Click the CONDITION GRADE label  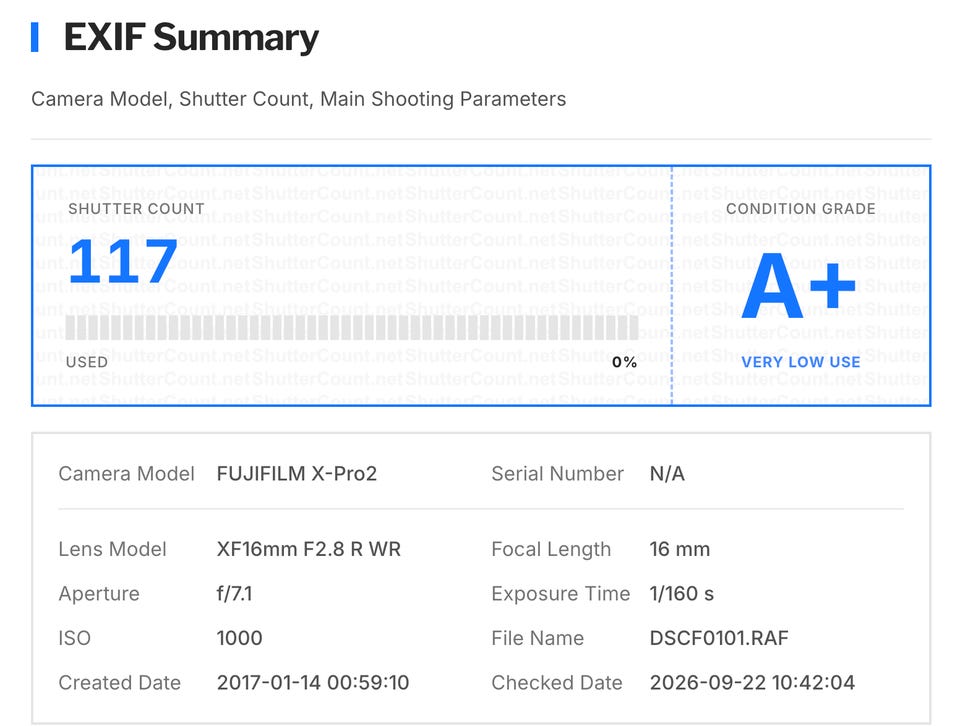[801, 209]
